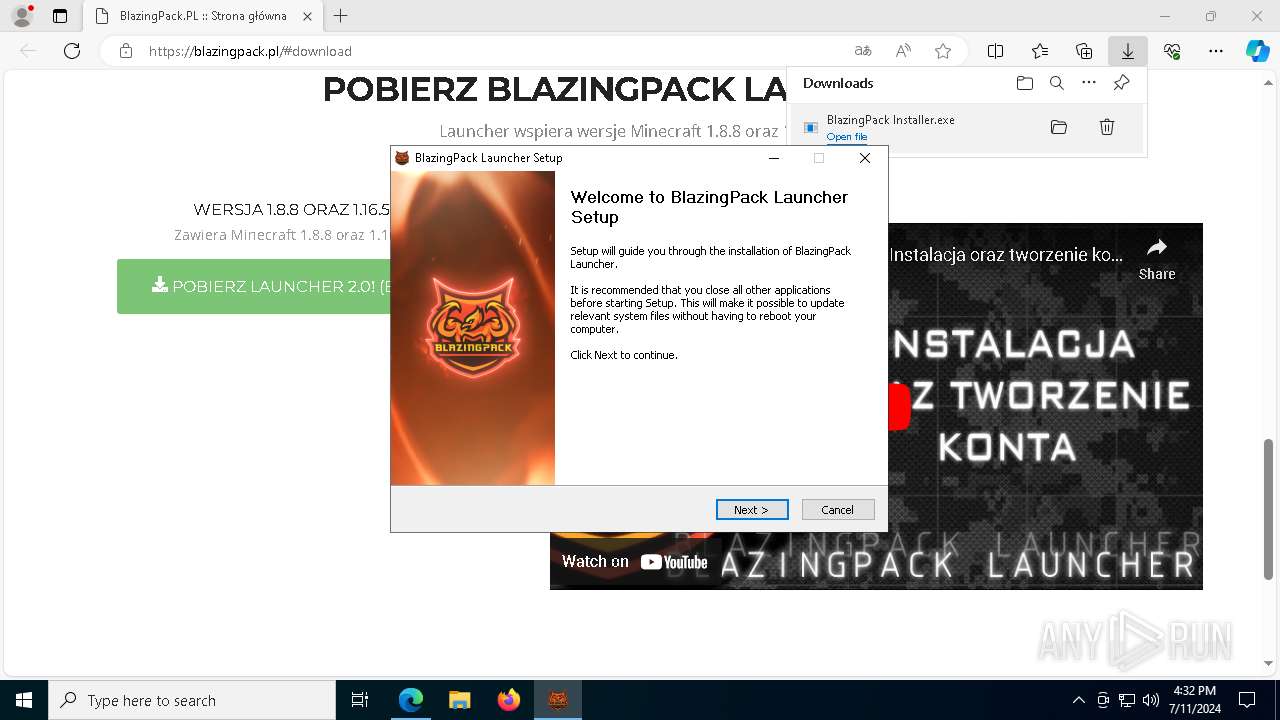
Task: Cancel the BlazingPack Launcher Setup
Action: [x=838, y=510]
